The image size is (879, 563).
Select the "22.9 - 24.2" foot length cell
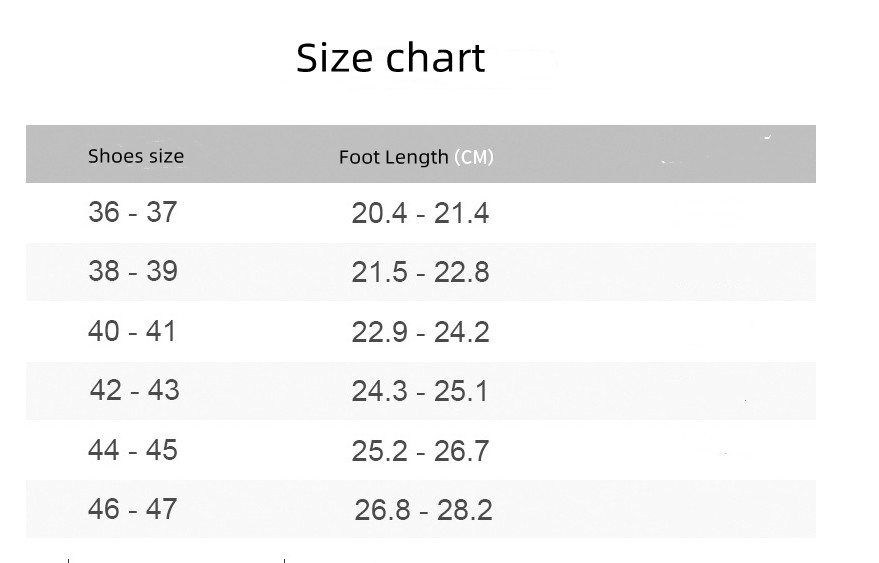pos(420,332)
